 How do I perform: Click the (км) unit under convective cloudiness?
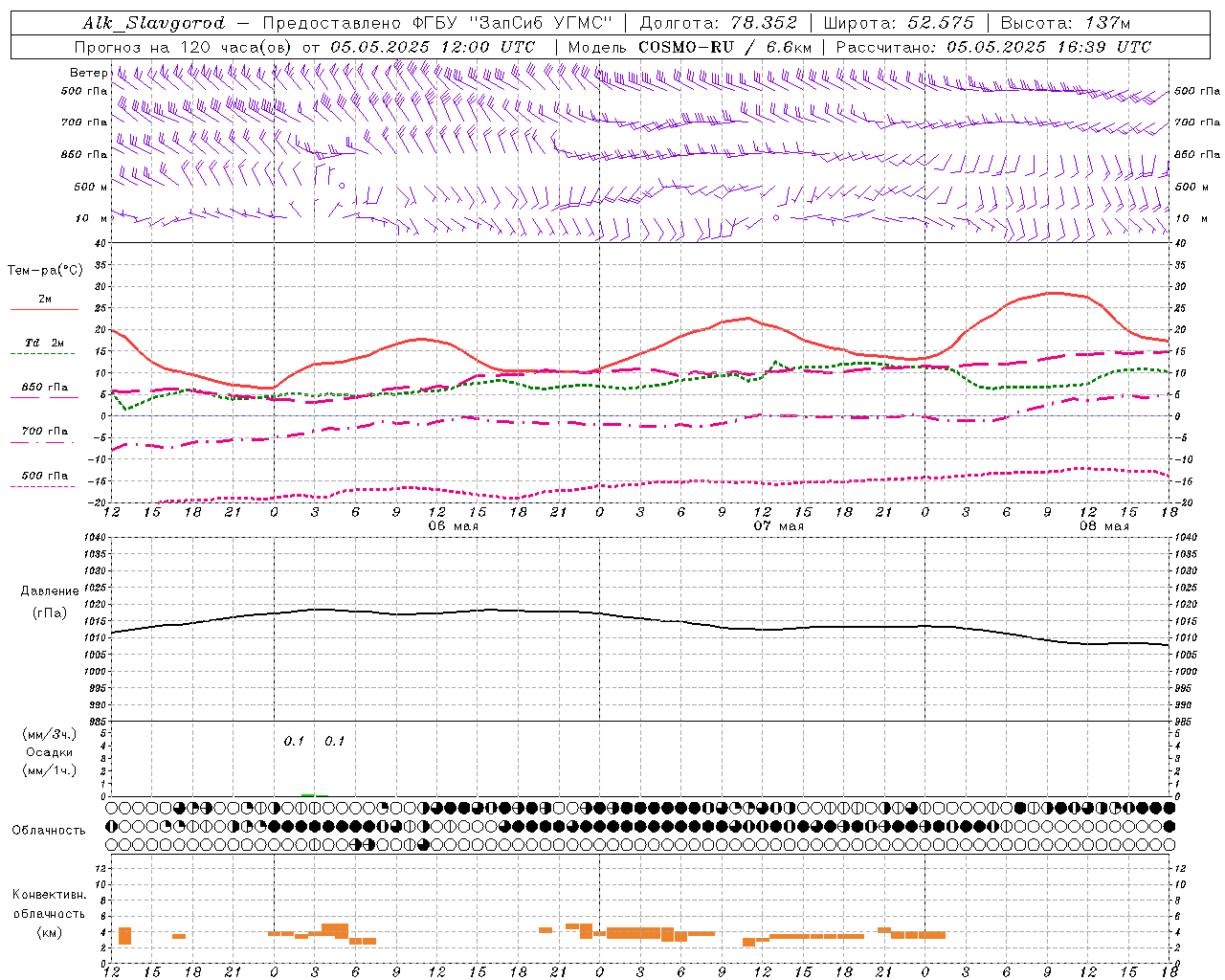click(49, 932)
